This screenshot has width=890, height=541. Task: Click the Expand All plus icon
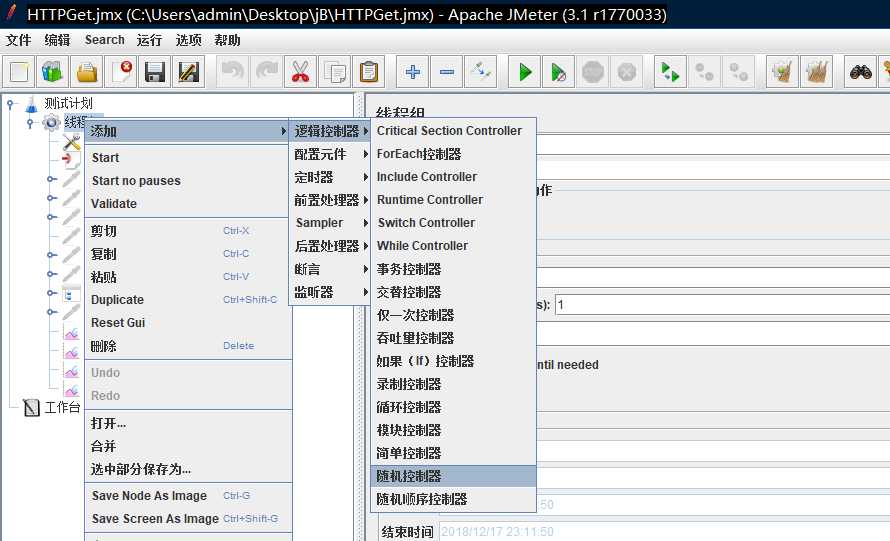(x=413, y=72)
